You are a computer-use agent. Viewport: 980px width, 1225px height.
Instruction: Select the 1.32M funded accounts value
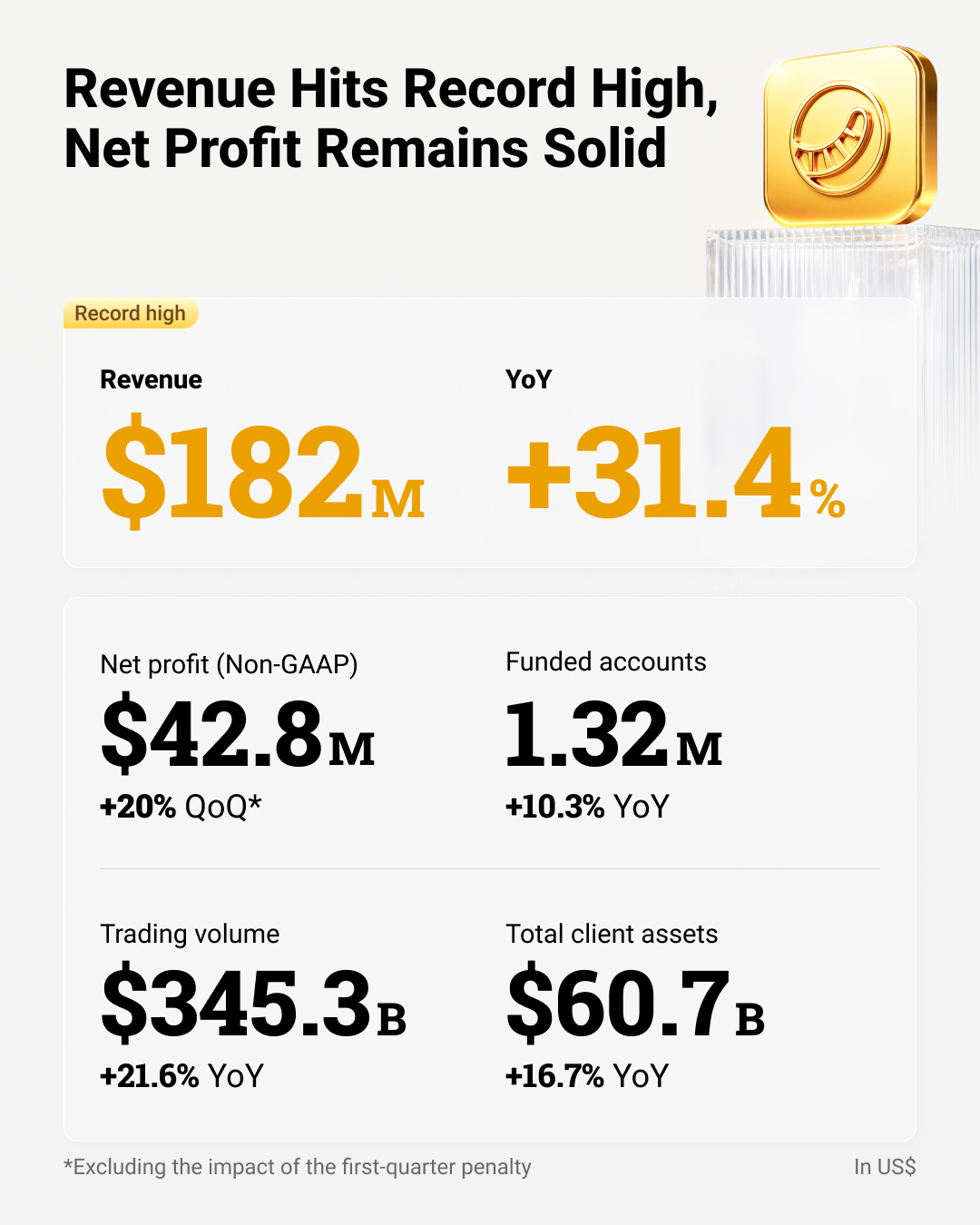613,733
